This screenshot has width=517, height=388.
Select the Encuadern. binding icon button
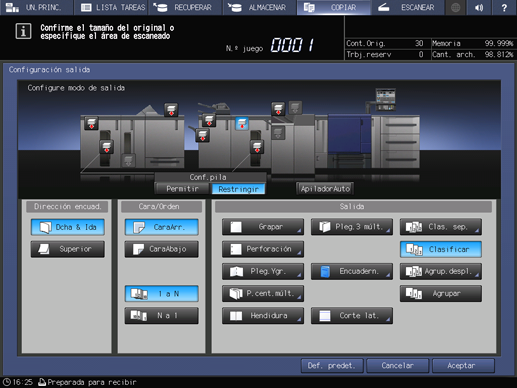(x=352, y=271)
